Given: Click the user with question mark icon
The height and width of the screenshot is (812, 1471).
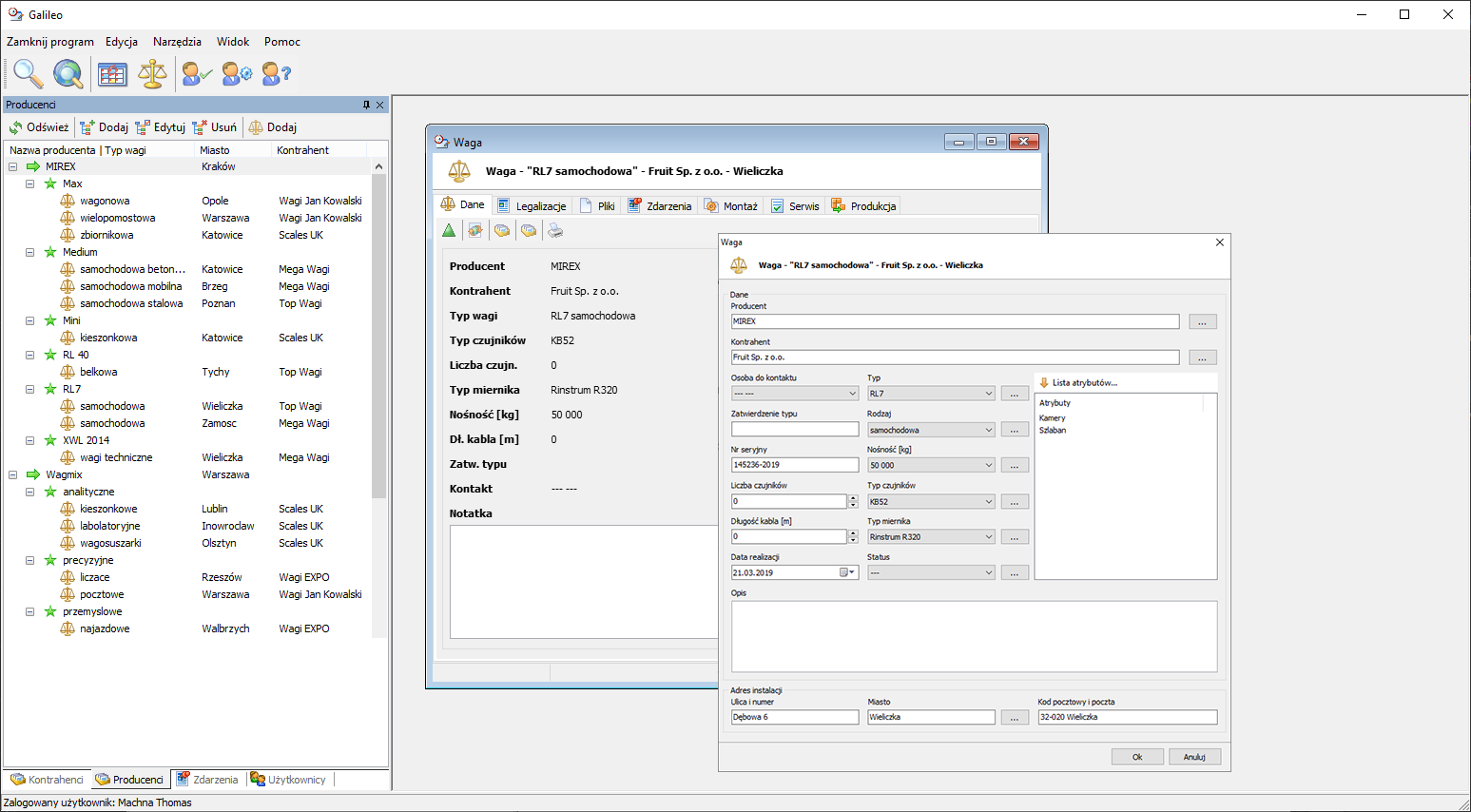Looking at the screenshot, I should pyautogui.click(x=276, y=73).
